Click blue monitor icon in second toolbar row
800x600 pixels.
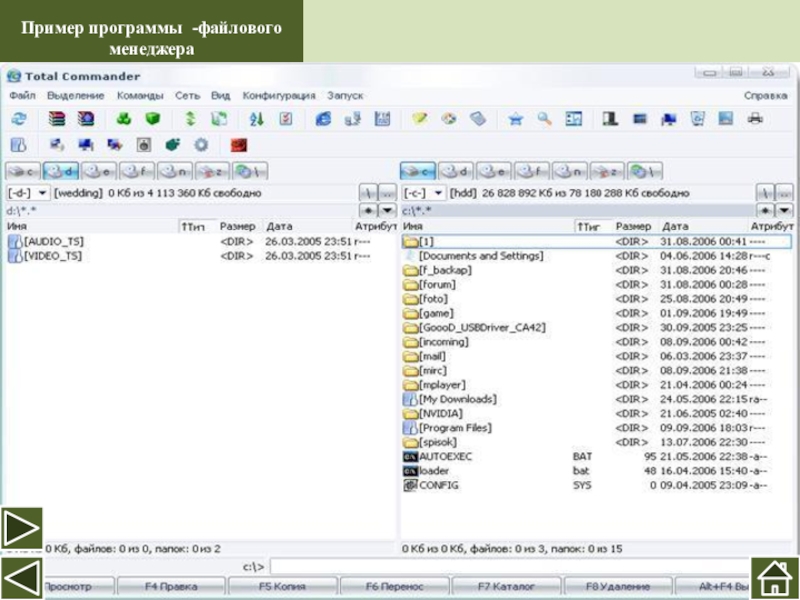86,145
